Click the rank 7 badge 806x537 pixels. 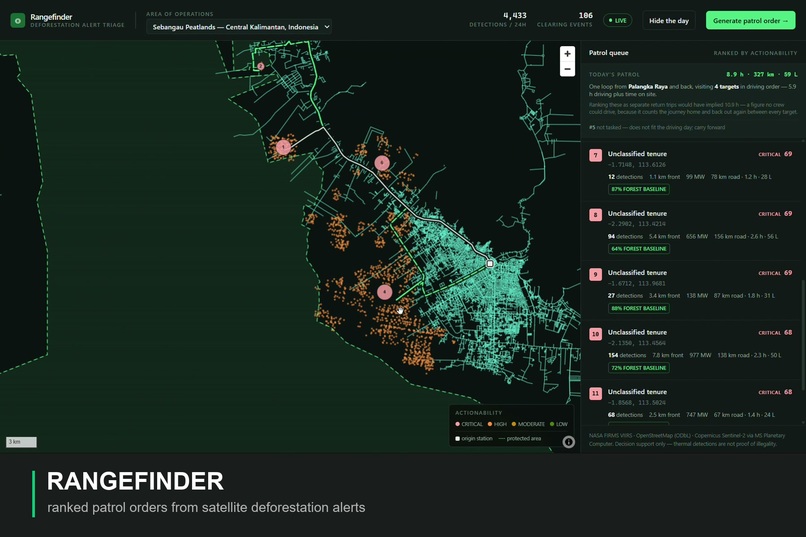pyautogui.click(x=595, y=155)
